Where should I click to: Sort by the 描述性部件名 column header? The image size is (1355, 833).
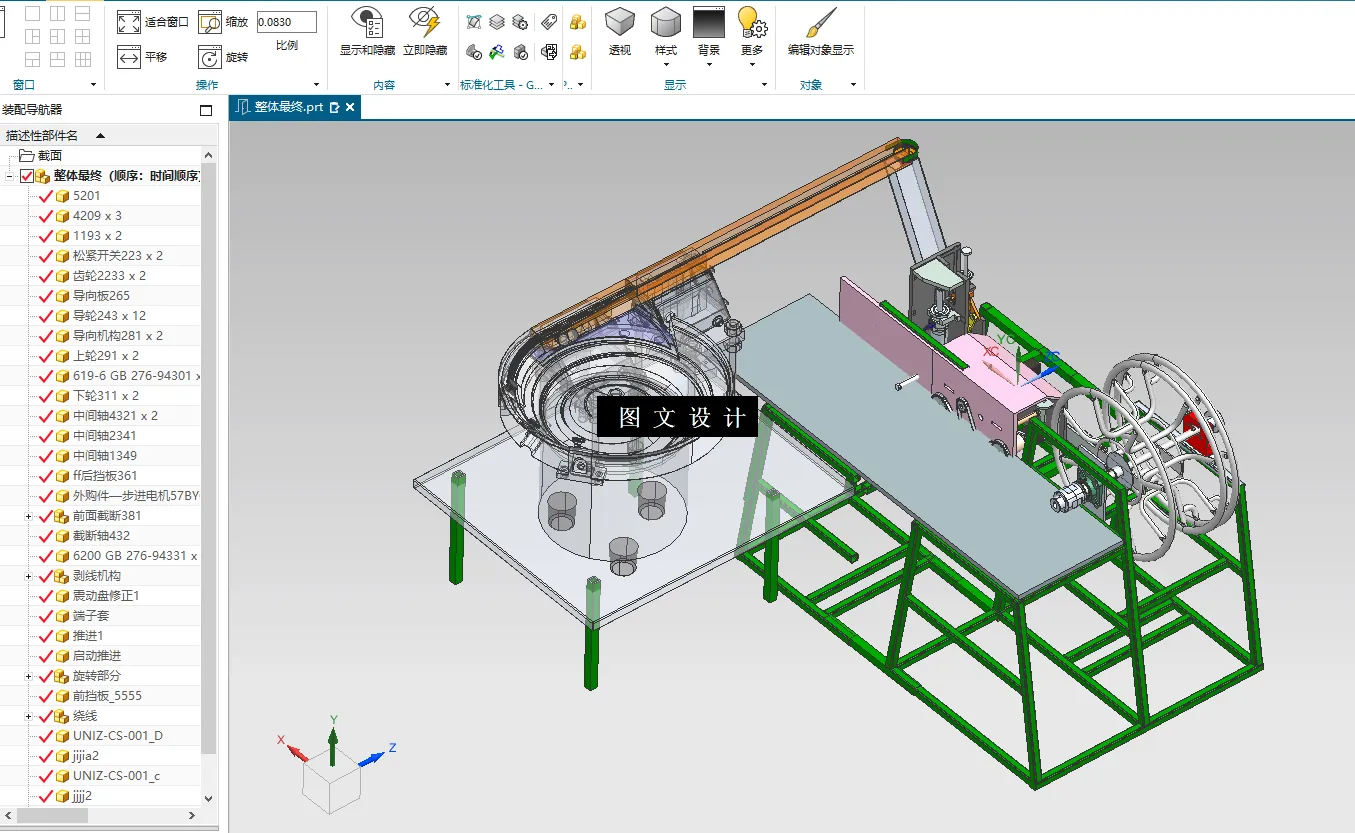108,135
